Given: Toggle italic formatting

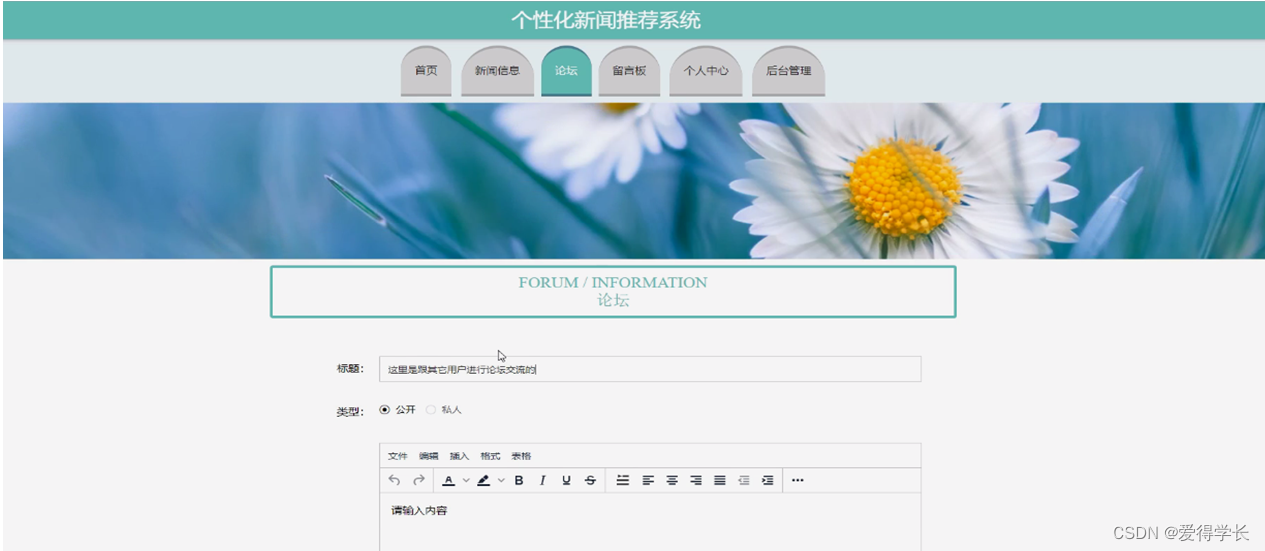Looking at the screenshot, I should click(x=543, y=480).
